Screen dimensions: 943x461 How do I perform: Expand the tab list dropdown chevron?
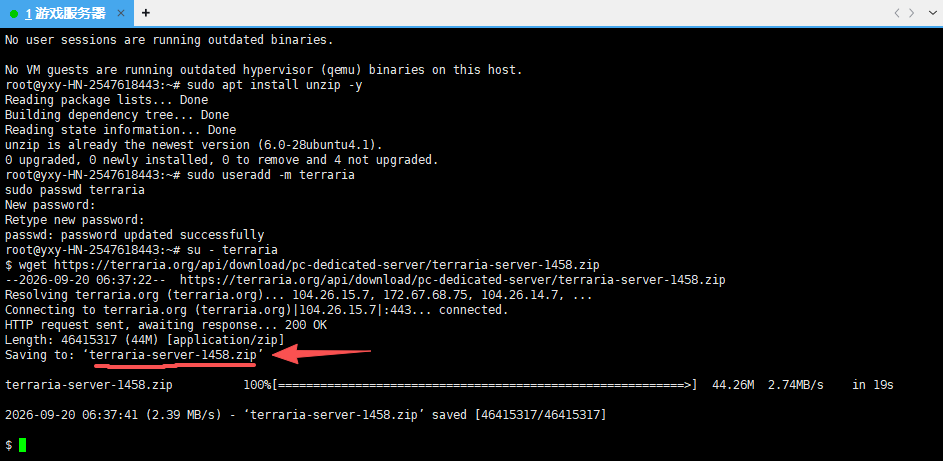pyautogui.click(x=933, y=13)
